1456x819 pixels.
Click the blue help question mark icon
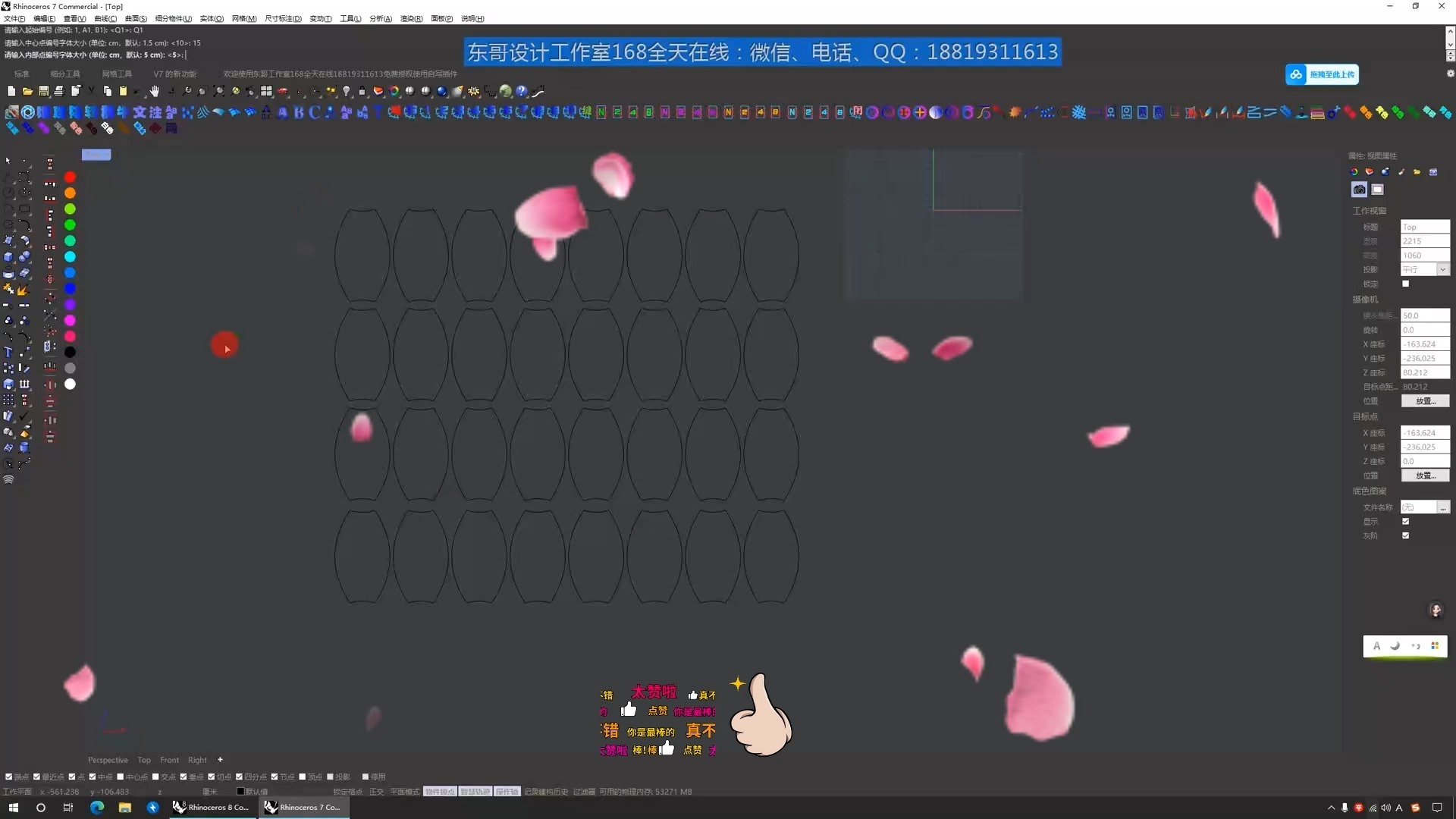click(522, 91)
